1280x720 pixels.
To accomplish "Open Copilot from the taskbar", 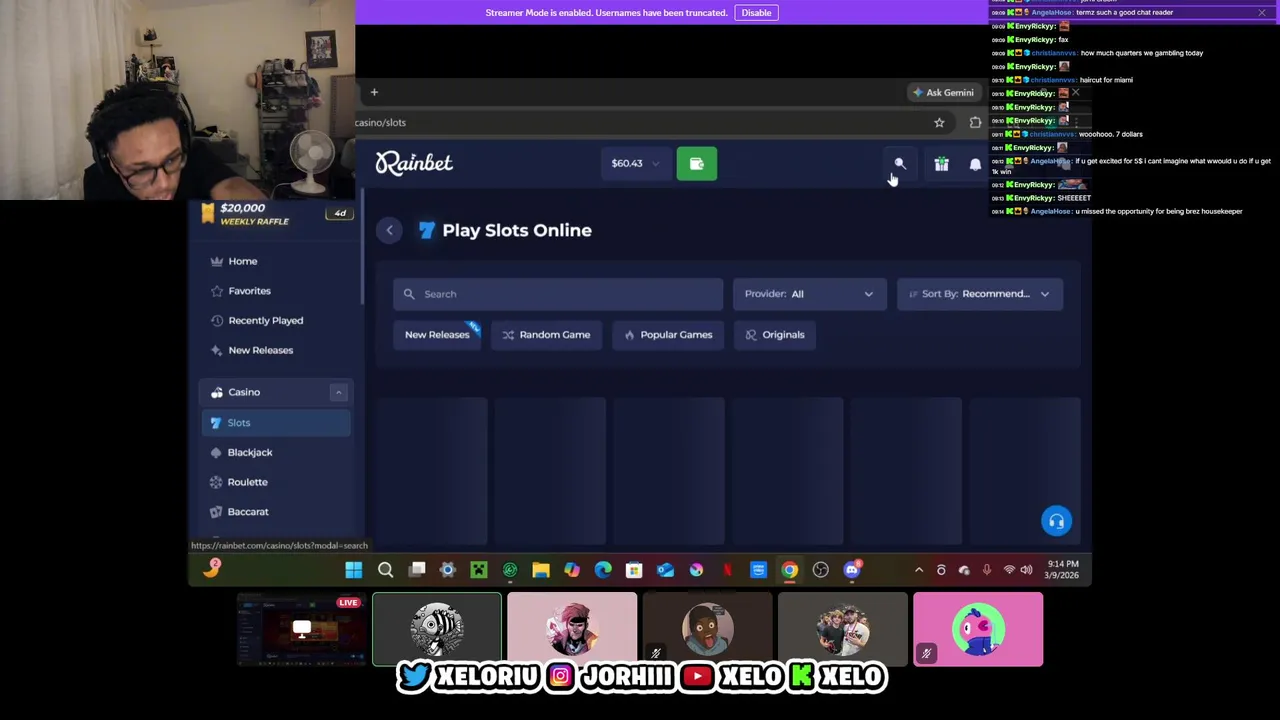I will point(572,570).
